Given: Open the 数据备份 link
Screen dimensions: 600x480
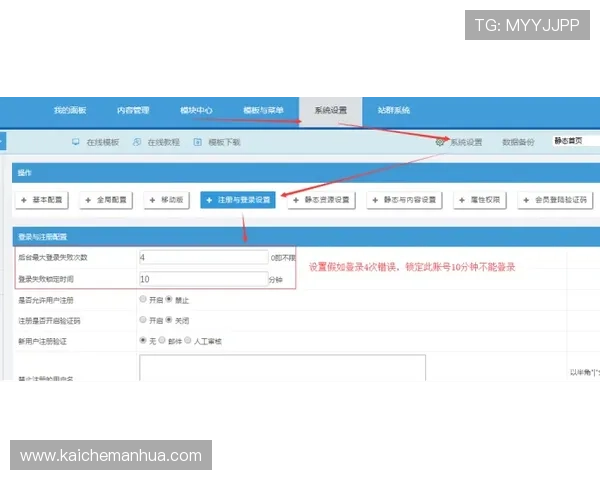Looking at the screenshot, I should point(518,142).
